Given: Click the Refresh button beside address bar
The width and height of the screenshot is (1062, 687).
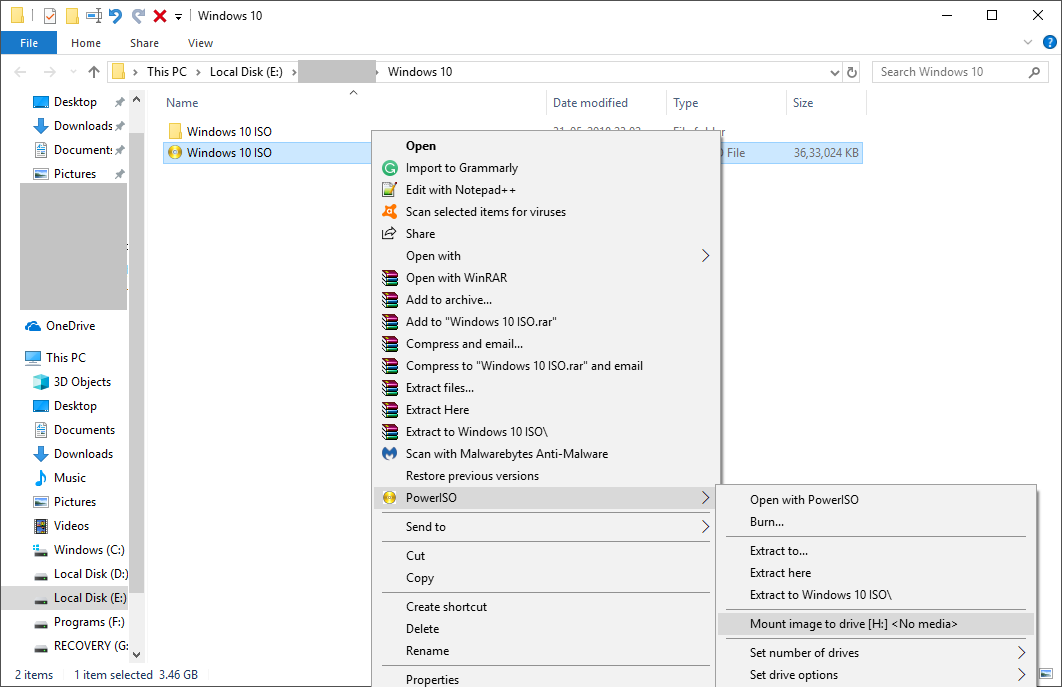Looking at the screenshot, I should click(x=852, y=72).
